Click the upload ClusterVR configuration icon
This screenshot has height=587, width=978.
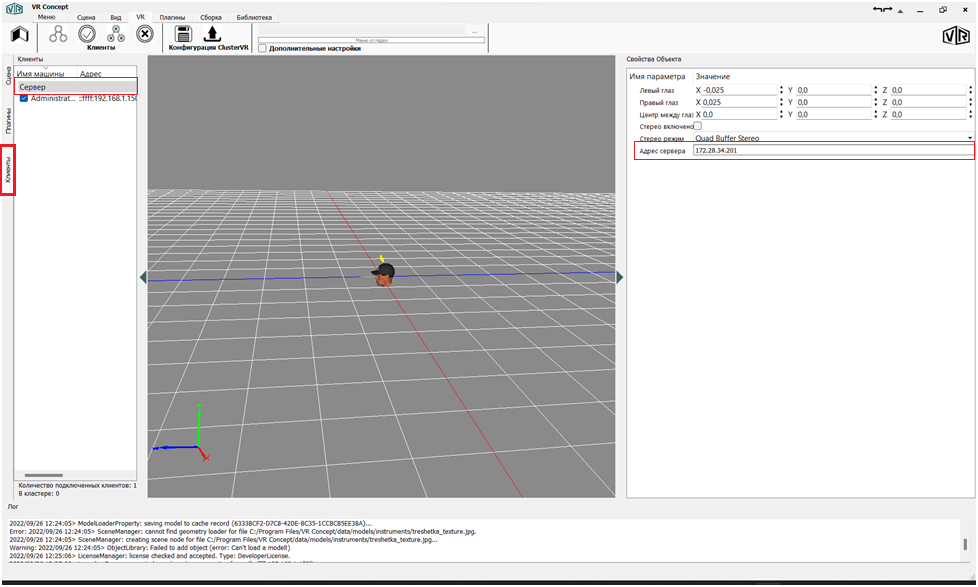212,34
